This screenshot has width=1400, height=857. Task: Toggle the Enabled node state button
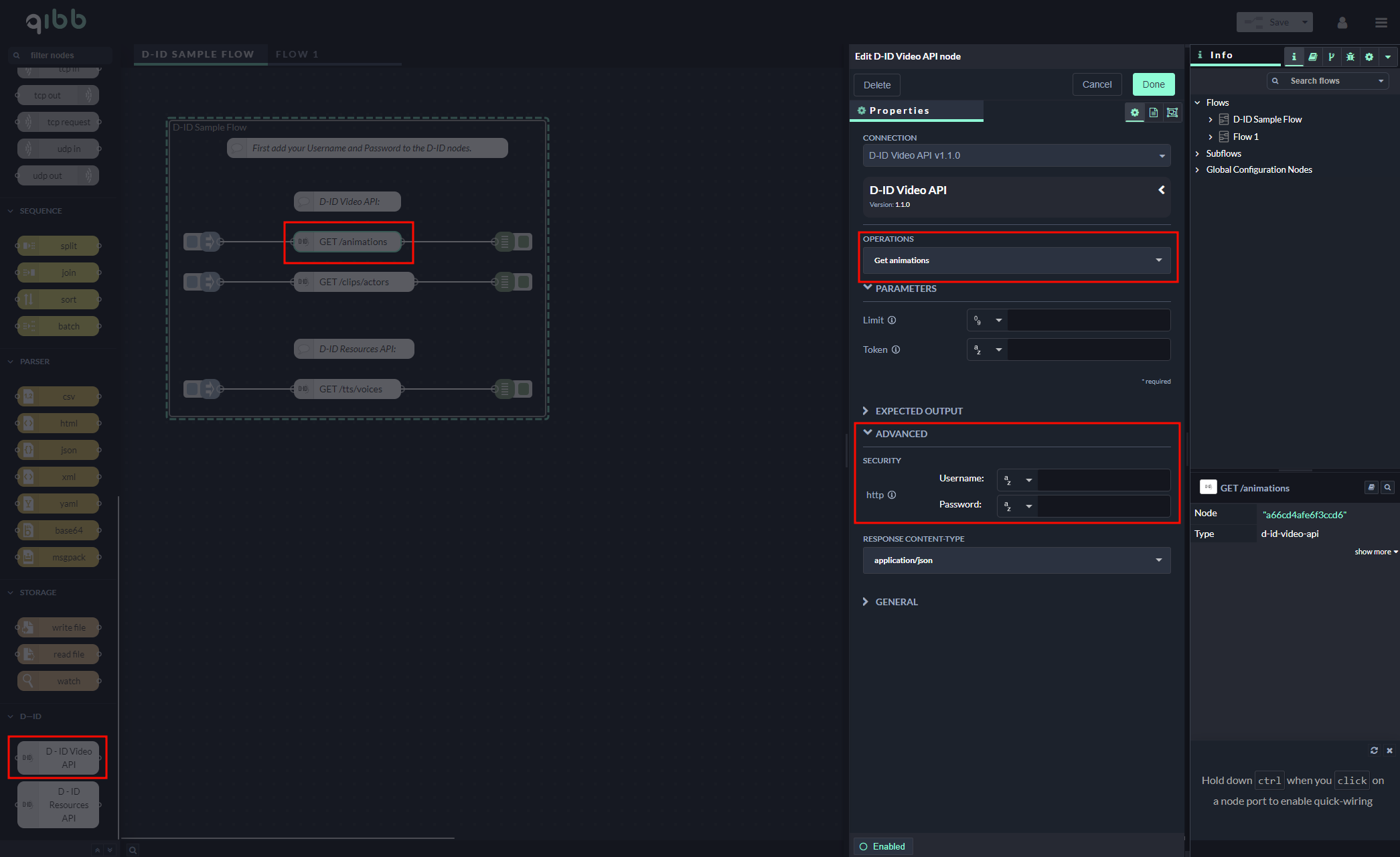pos(882,846)
